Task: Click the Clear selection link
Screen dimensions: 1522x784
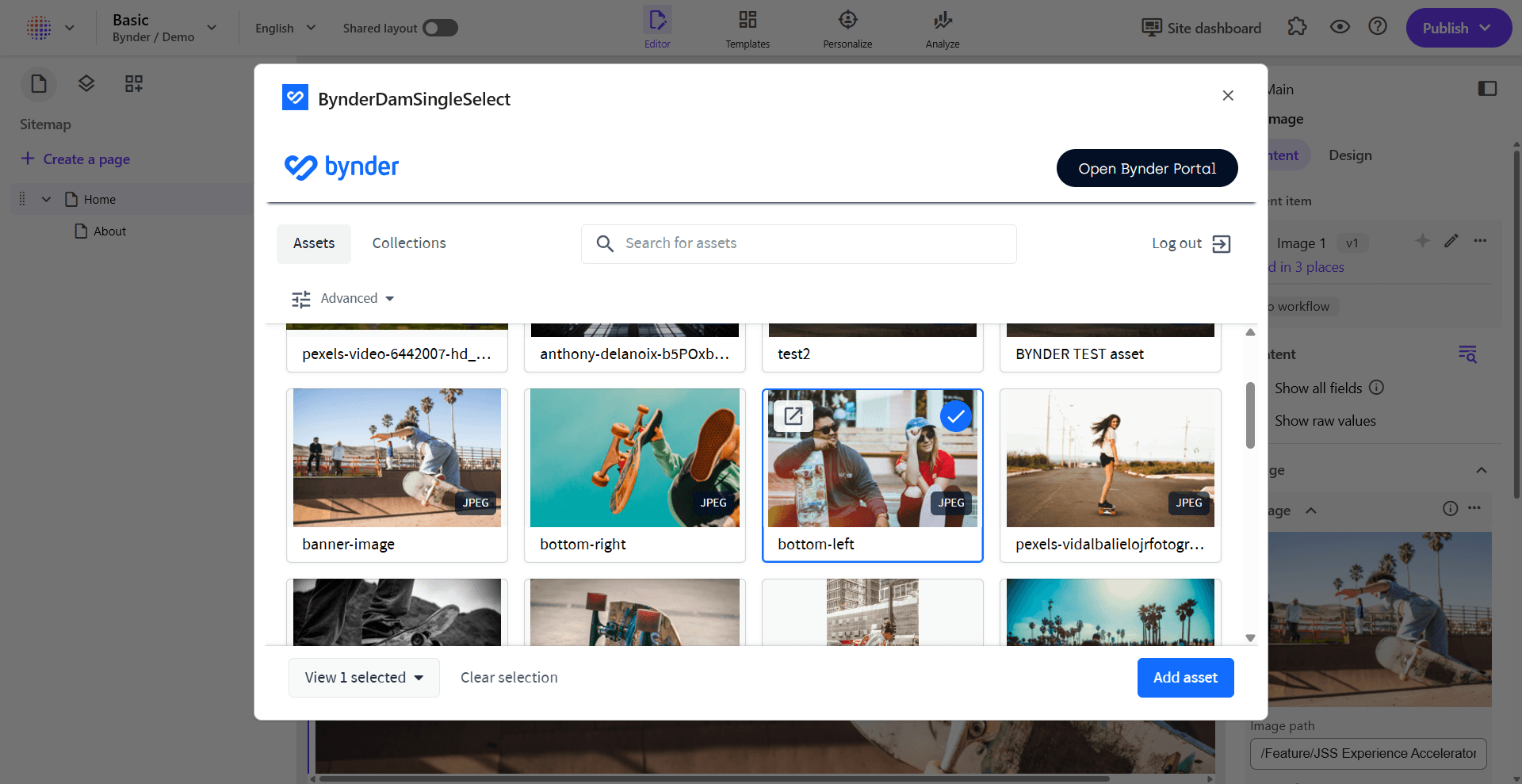Action: point(509,678)
